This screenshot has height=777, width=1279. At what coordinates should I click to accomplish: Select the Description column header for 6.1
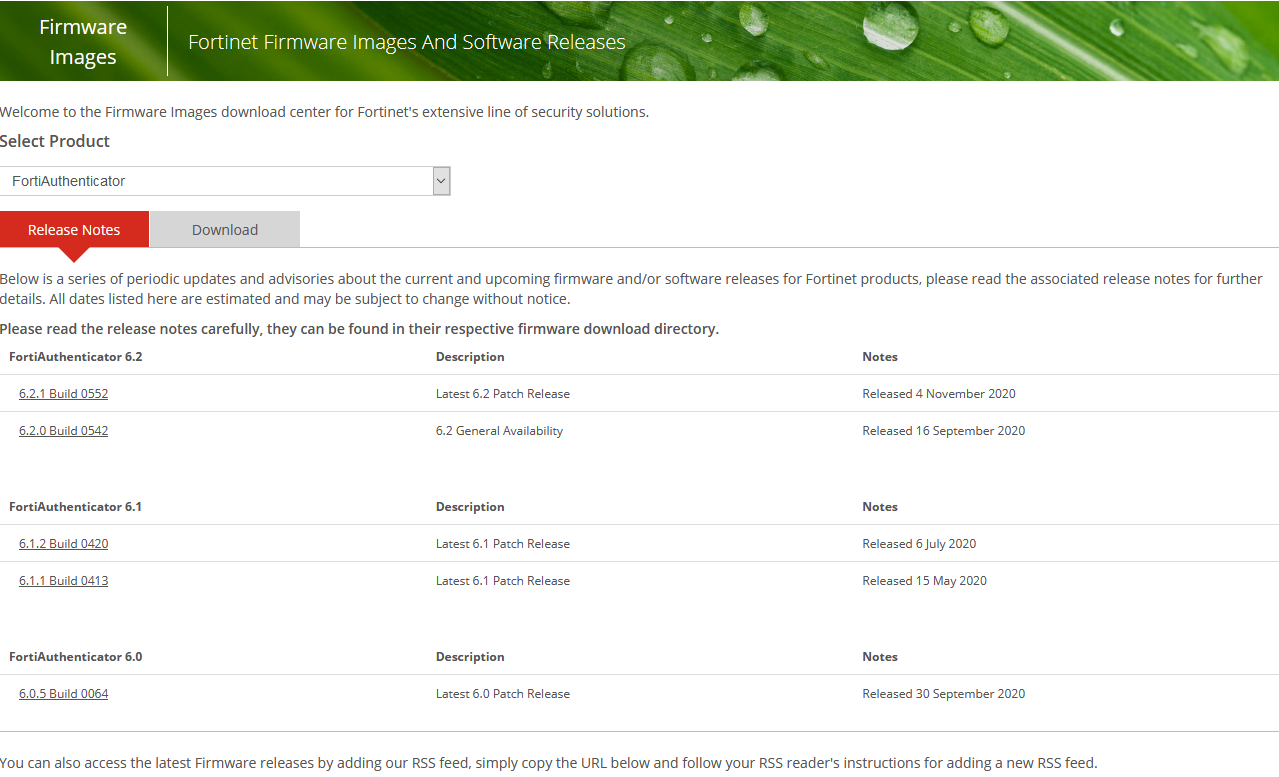[470, 506]
